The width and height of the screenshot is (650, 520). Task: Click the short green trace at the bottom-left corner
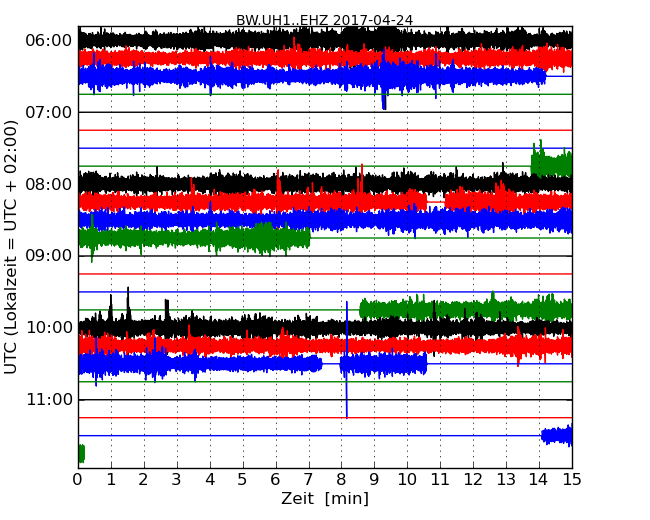[81, 453]
